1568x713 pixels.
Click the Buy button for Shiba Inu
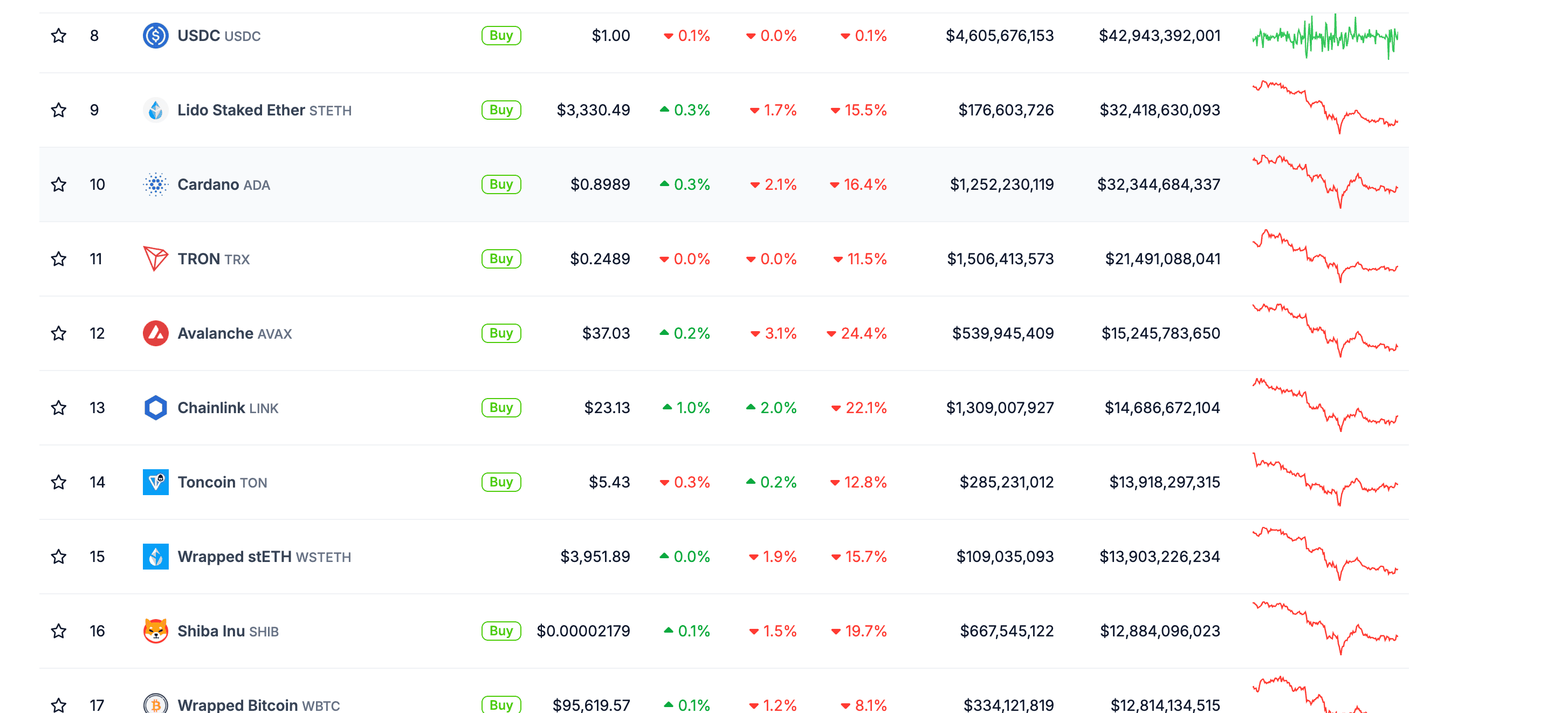500,631
